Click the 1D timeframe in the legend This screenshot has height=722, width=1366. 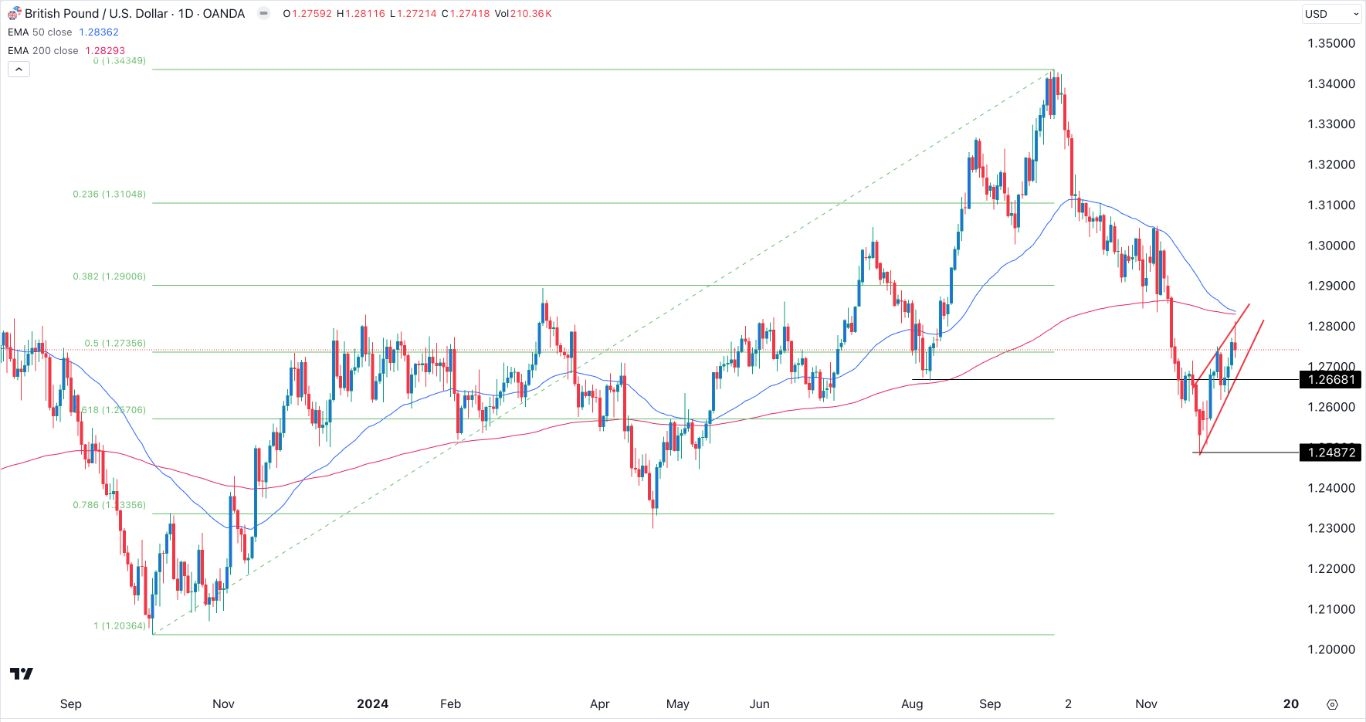[x=188, y=14]
